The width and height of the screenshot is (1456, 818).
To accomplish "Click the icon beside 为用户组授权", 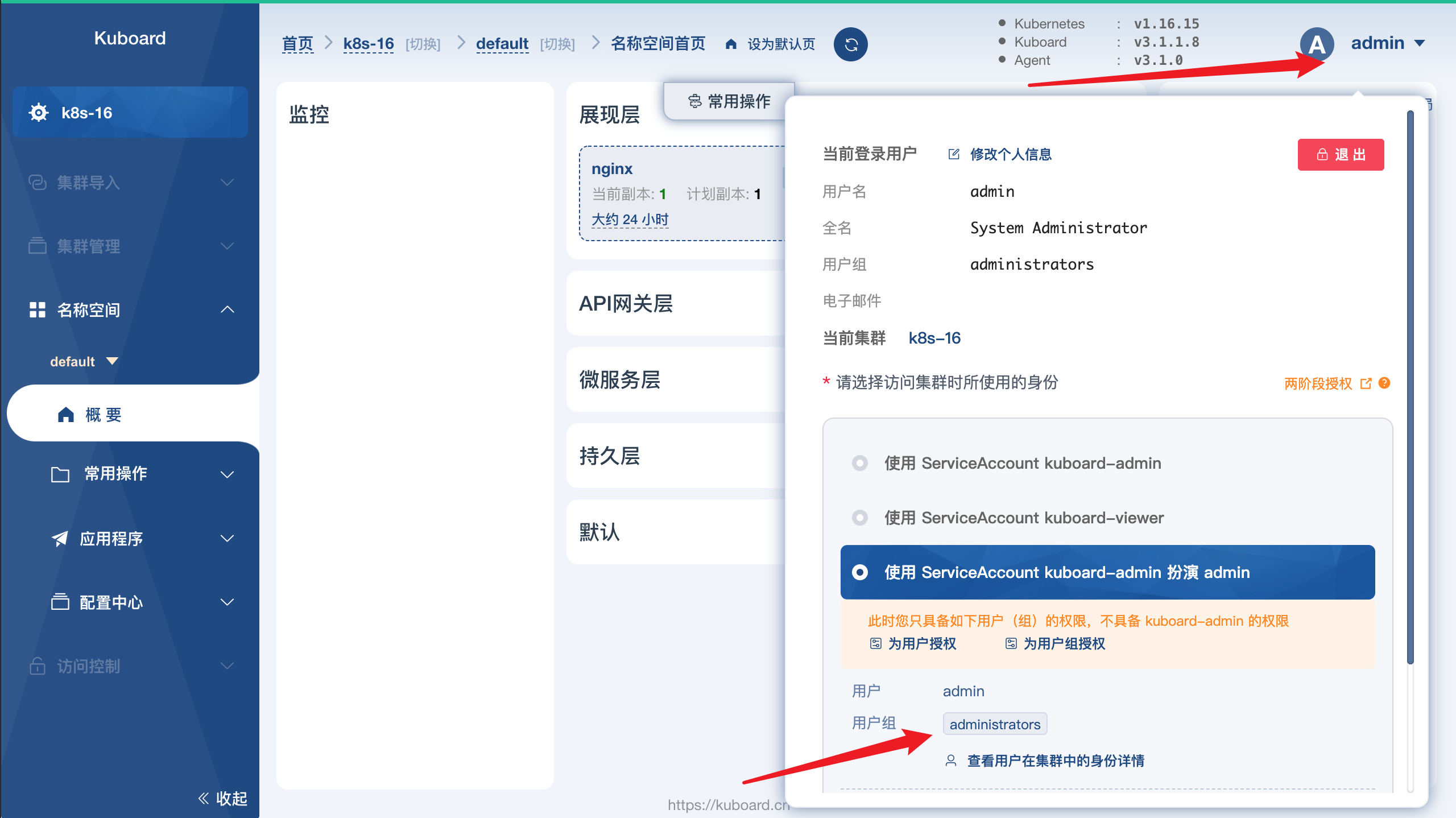I will 1011,643.
